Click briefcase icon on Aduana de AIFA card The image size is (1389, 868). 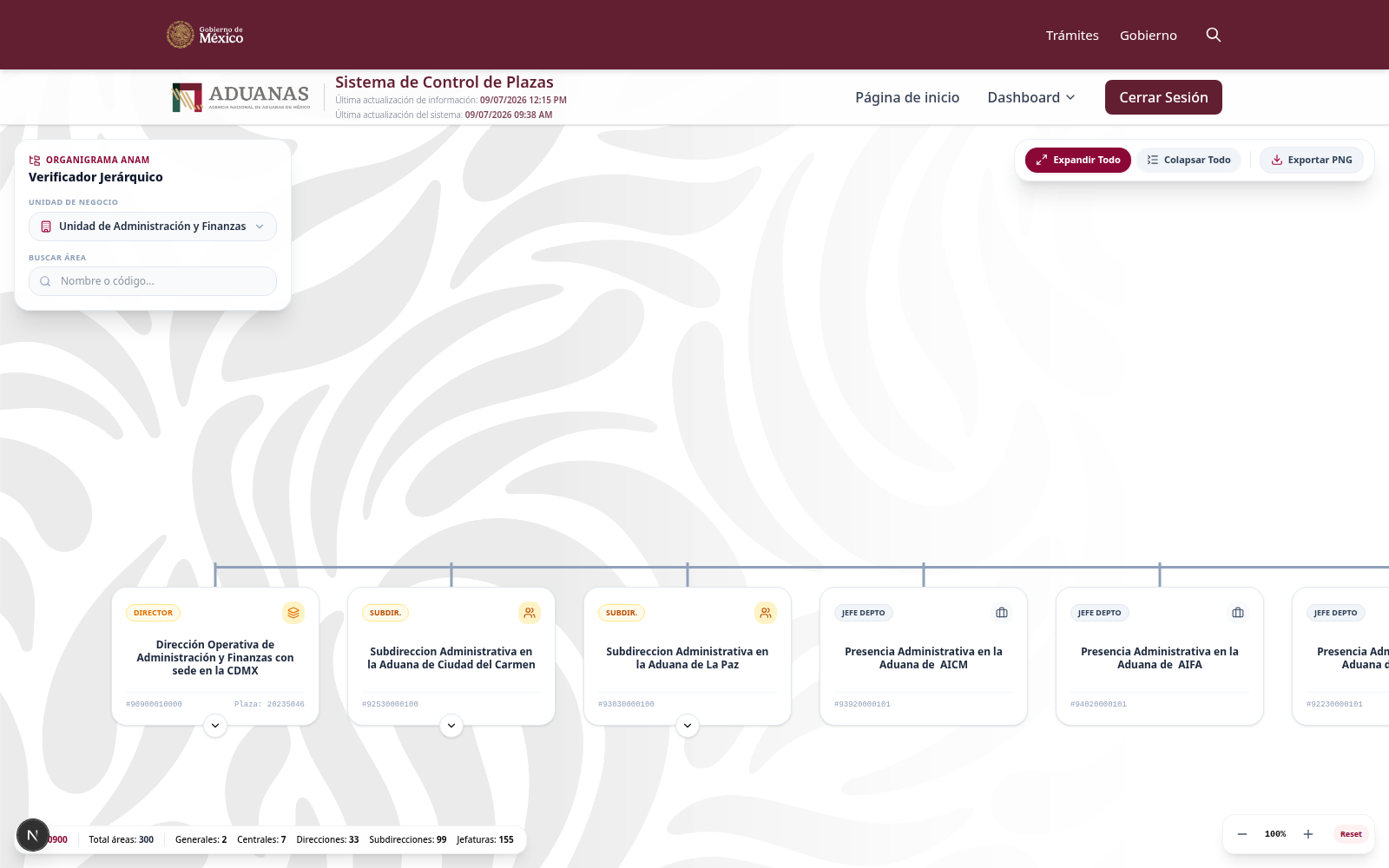coord(1238,613)
